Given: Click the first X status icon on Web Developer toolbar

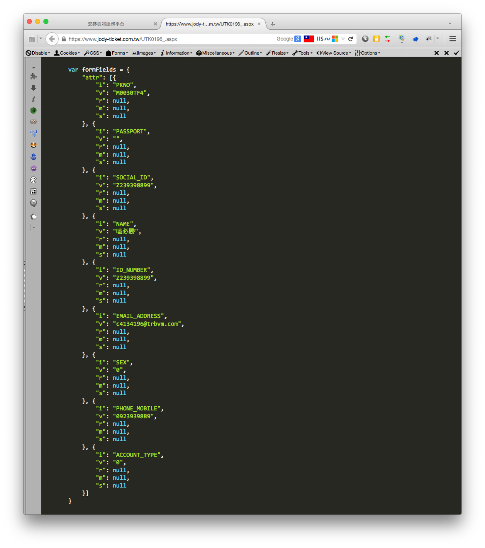Looking at the screenshot, I should point(436,53).
